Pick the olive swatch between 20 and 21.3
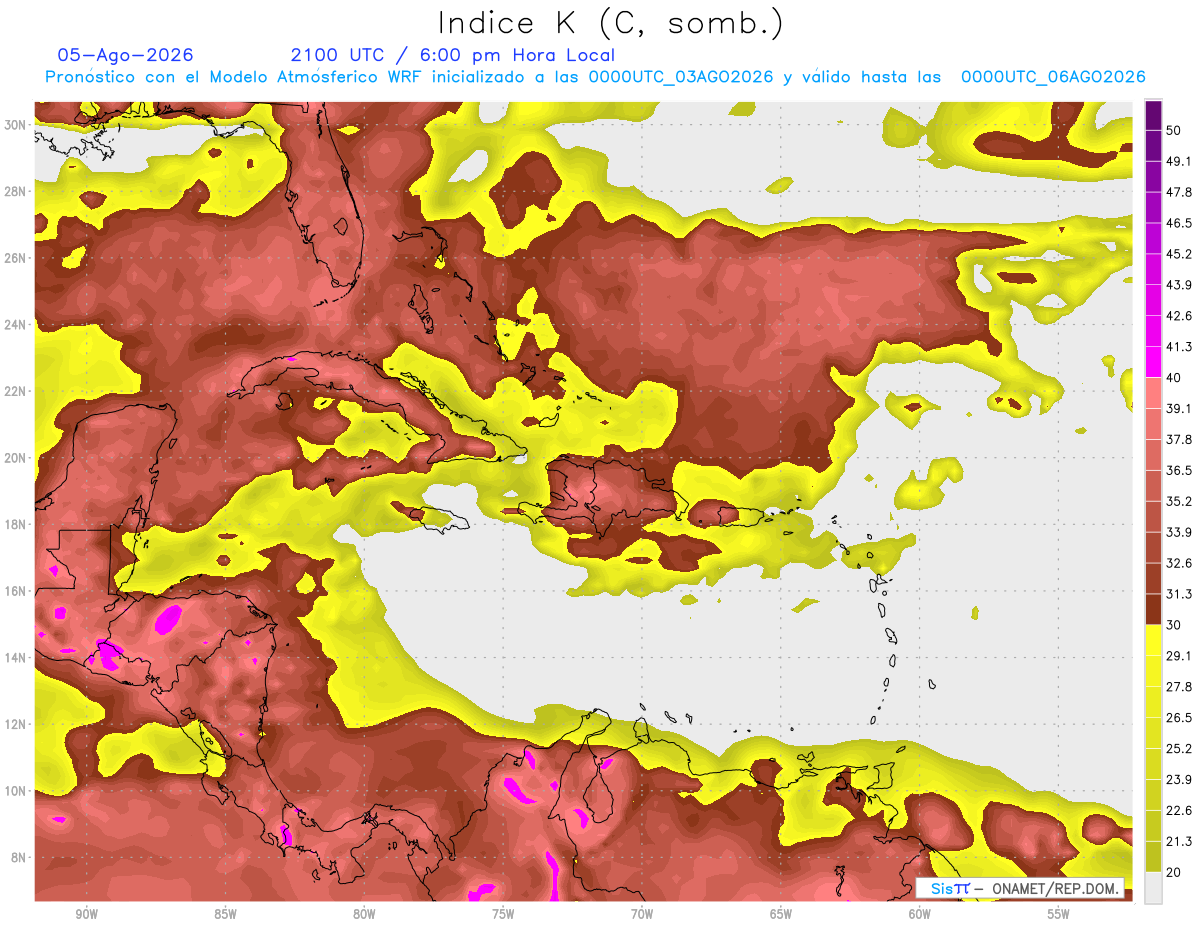Viewport: 1200px width, 927px height. tap(1154, 857)
